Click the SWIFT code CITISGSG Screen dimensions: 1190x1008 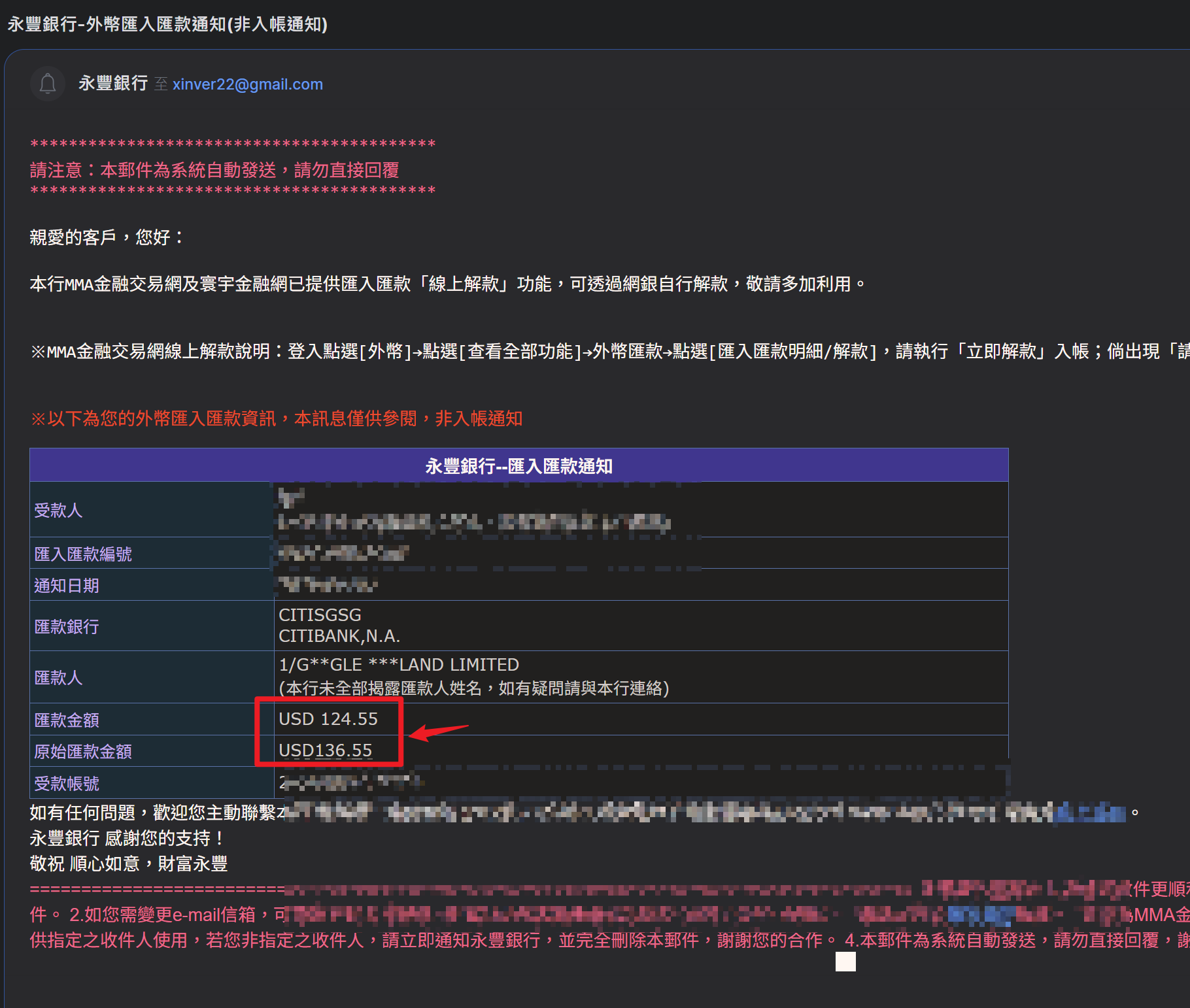[x=320, y=615]
